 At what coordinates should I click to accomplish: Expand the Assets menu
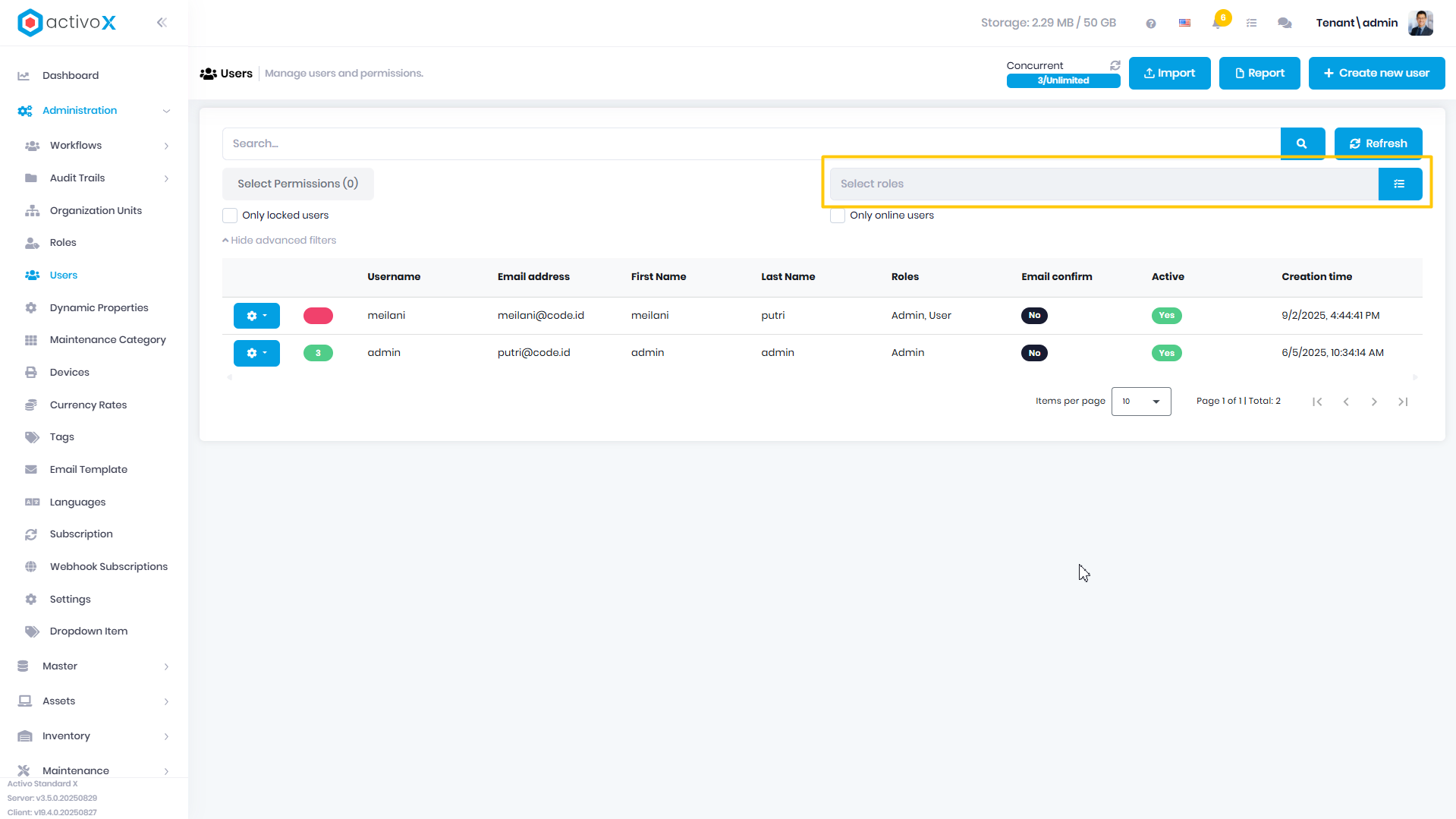(94, 701)
